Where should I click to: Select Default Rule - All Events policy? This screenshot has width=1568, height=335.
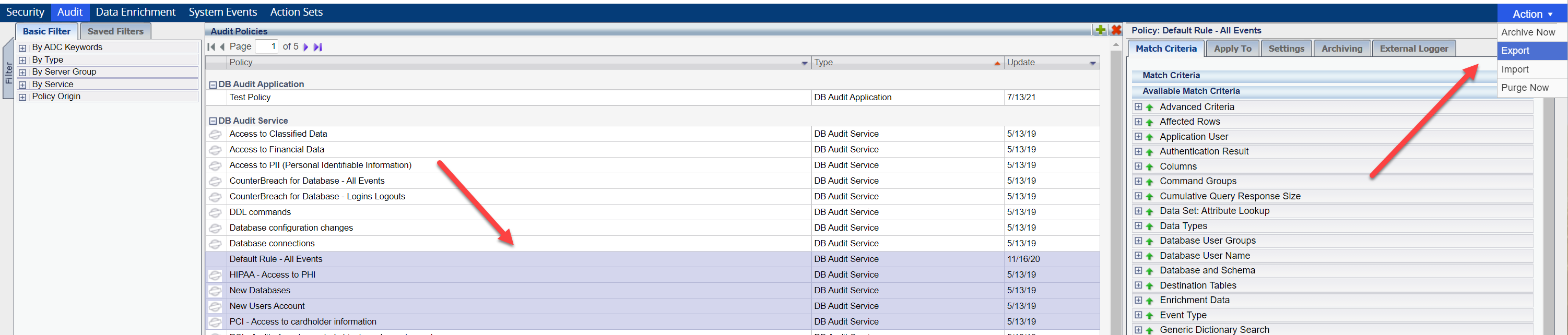[653, 260]
